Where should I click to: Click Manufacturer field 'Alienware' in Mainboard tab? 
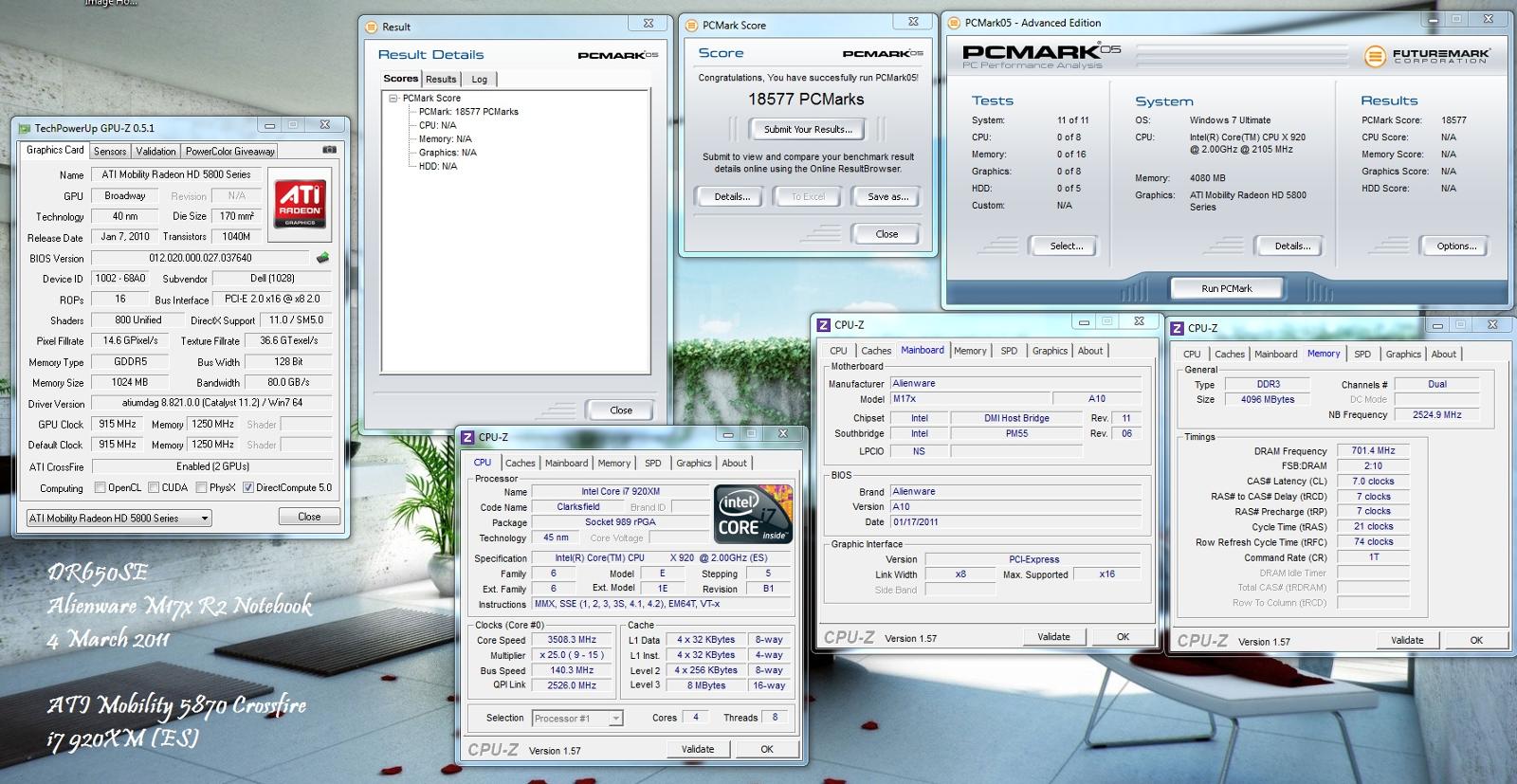click(x=1015, y=384)
